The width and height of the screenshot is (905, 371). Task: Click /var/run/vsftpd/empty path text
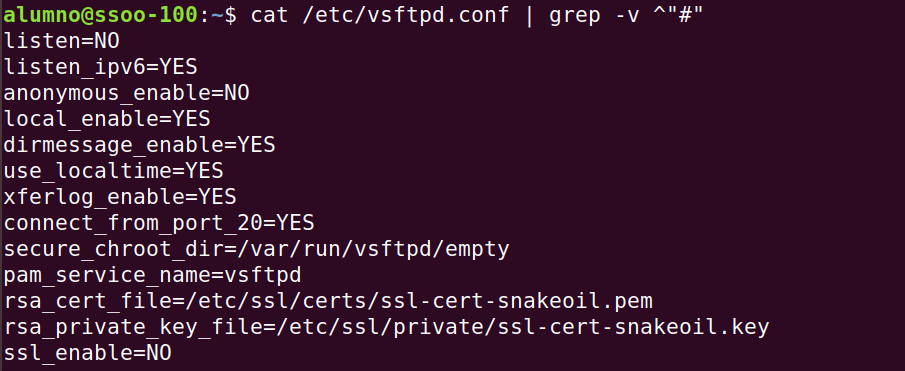pyautogui.click(x=373, y=249)
